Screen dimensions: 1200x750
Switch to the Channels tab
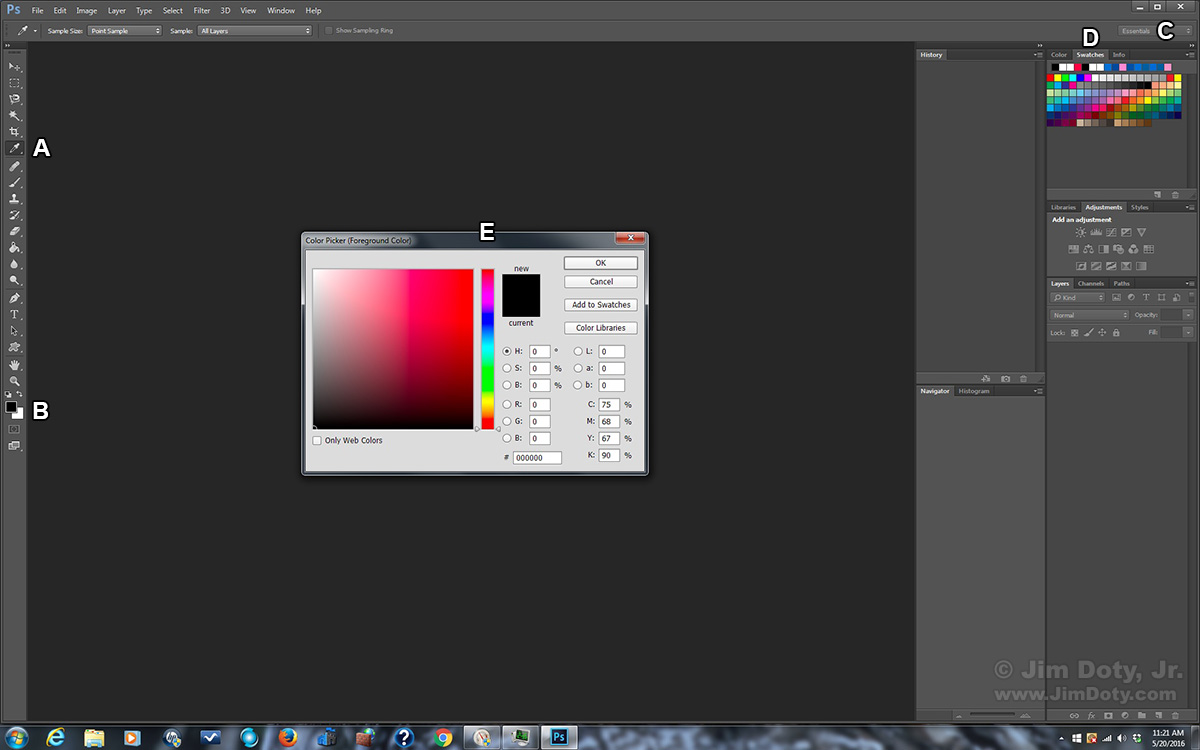1091,283
